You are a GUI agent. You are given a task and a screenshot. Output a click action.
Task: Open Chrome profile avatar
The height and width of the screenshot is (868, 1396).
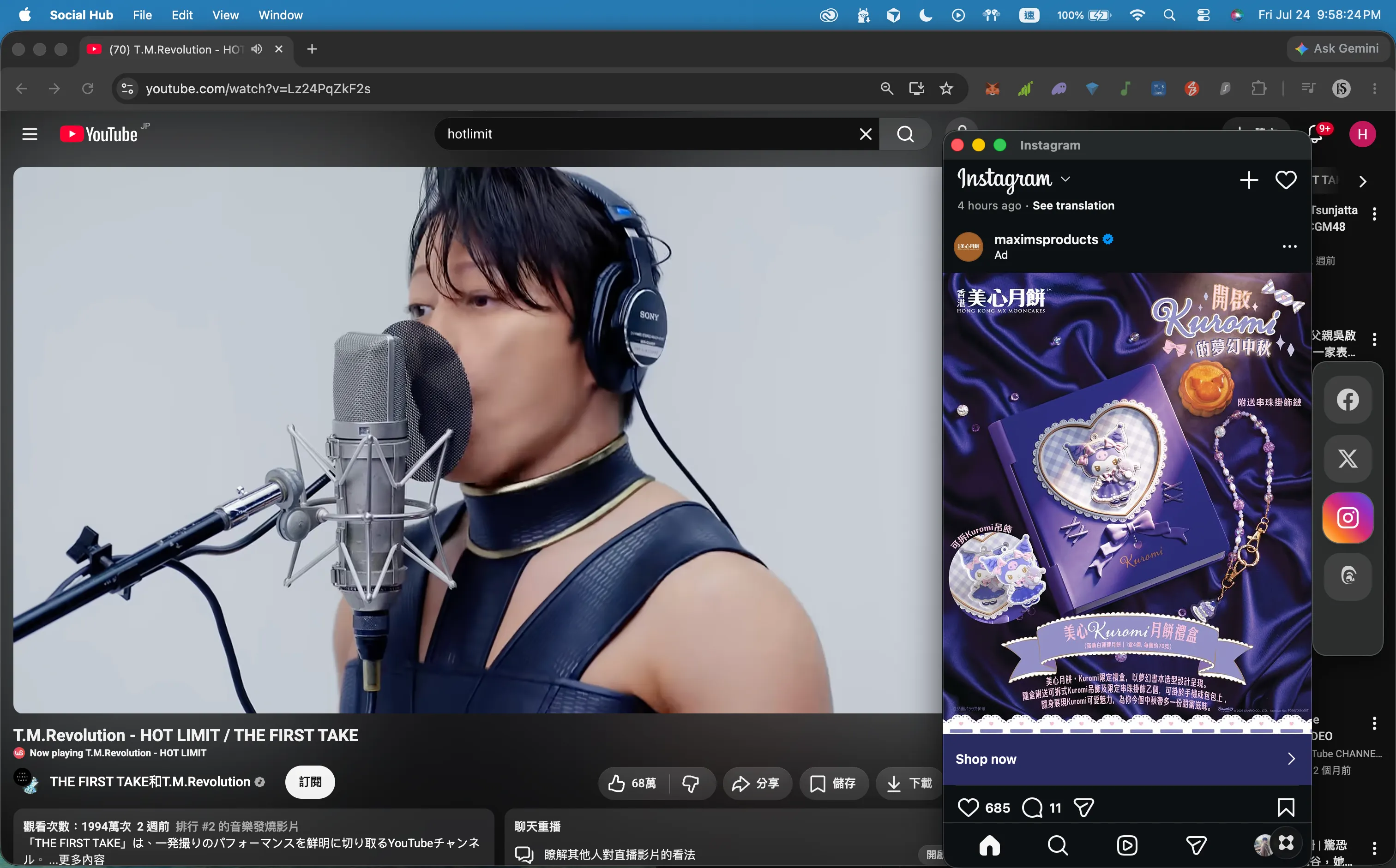point(1341,89)
